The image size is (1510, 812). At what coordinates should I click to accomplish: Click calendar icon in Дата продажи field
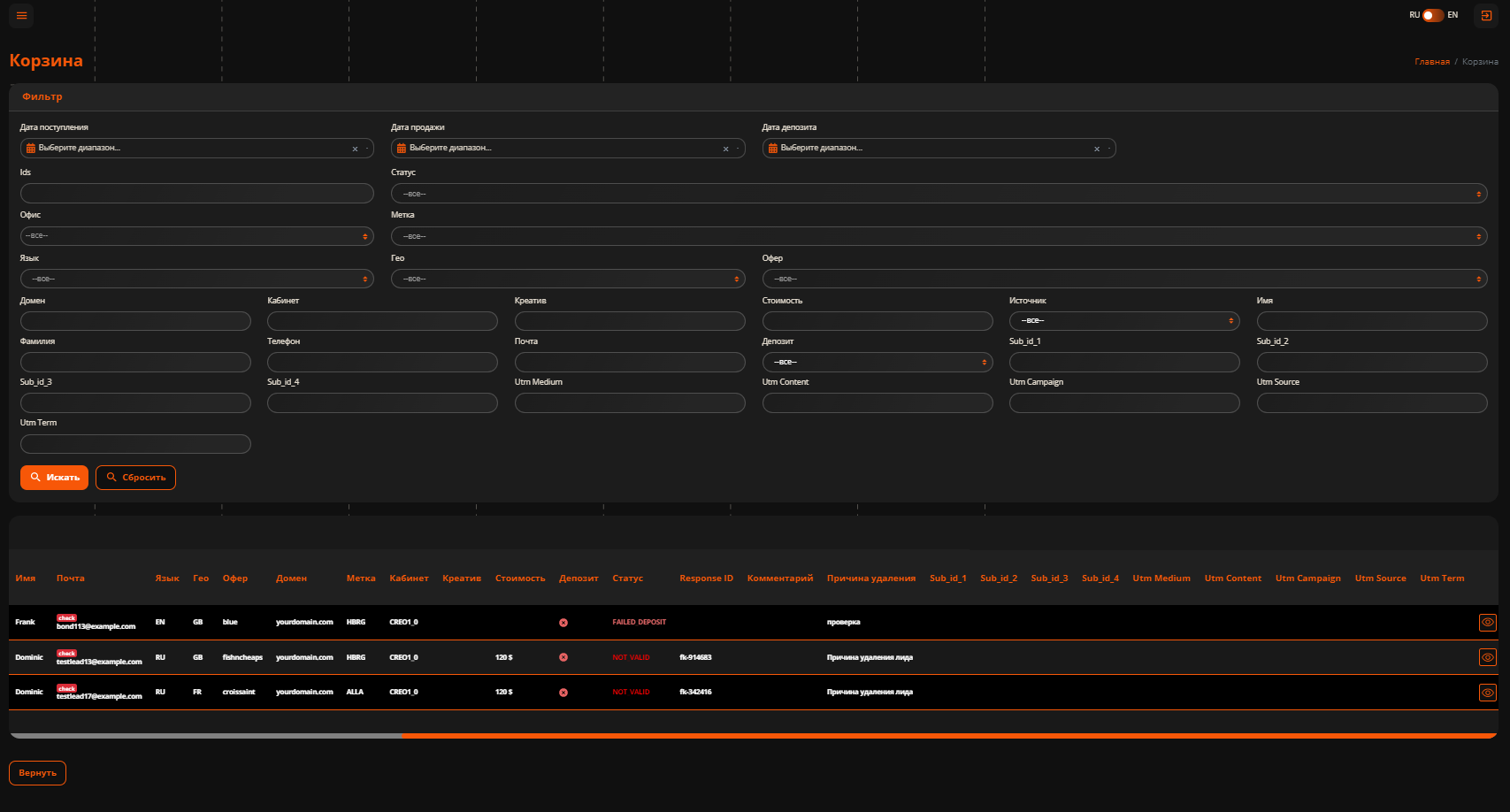point(402,149)
